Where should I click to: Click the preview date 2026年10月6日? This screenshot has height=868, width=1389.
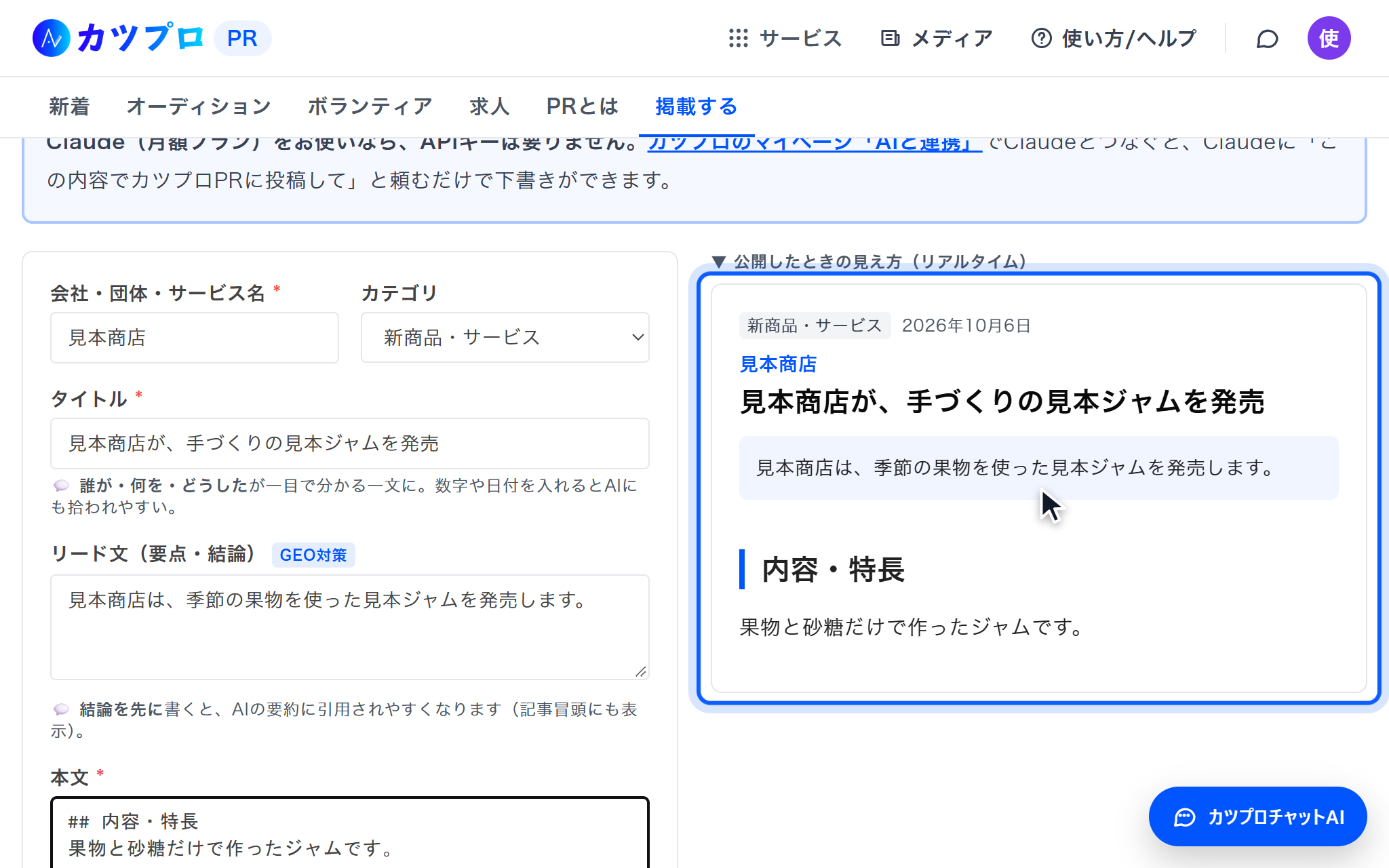[x=966, y=325]
